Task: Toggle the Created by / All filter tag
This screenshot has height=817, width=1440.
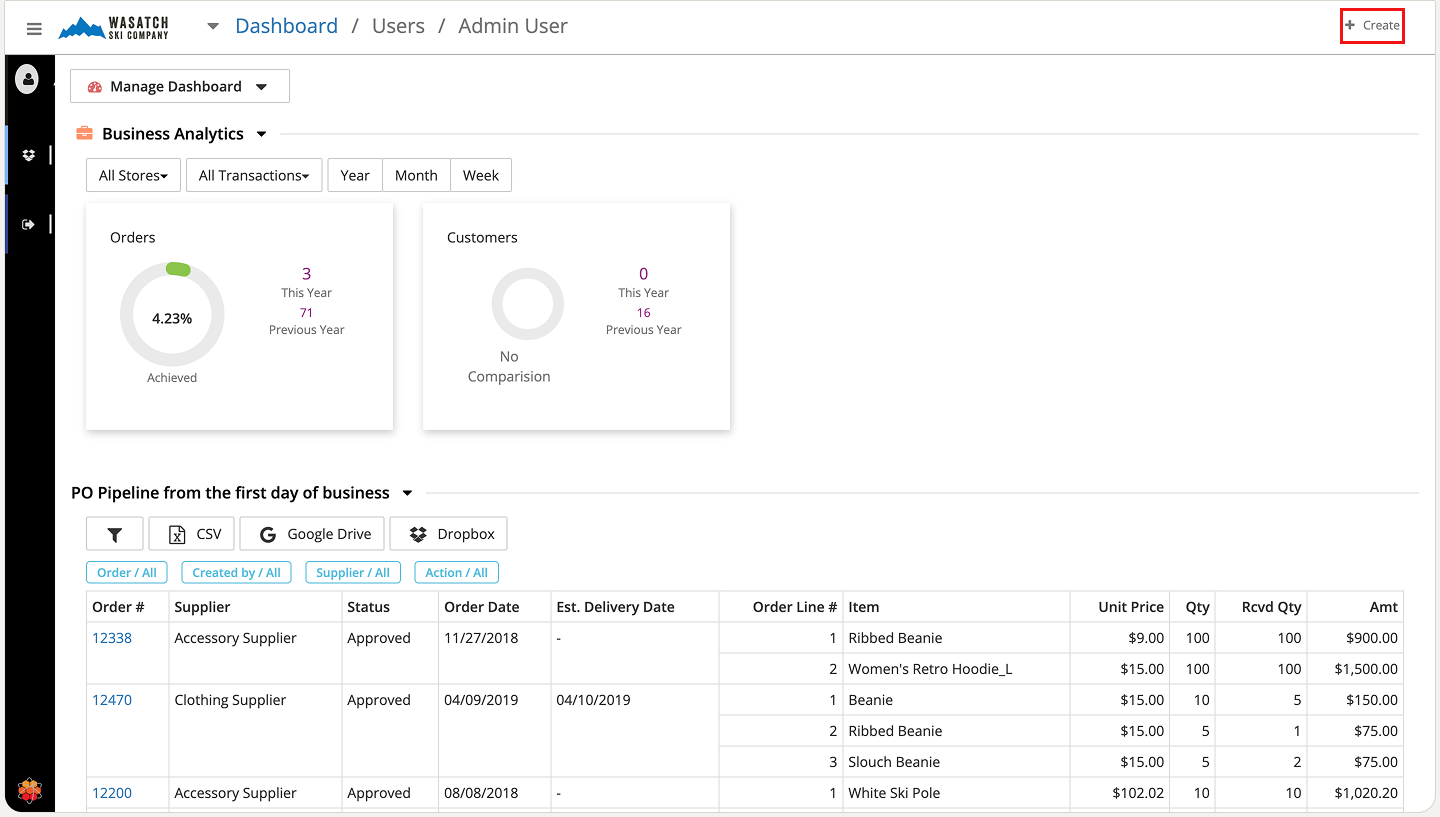Action: [237, 573]
